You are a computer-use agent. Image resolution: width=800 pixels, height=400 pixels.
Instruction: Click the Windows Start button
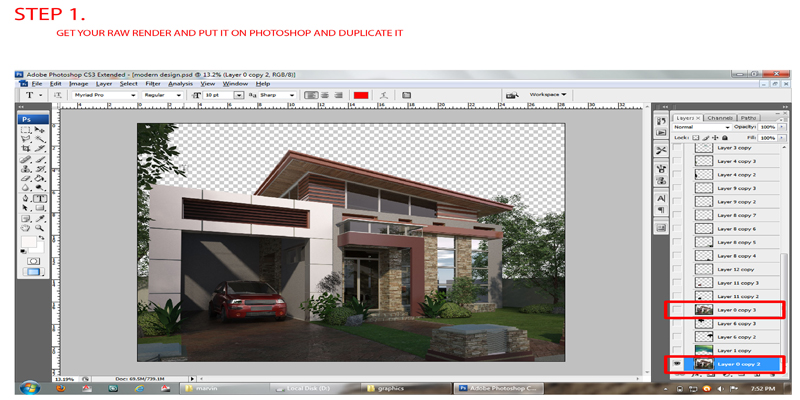[x=27, y=387]
